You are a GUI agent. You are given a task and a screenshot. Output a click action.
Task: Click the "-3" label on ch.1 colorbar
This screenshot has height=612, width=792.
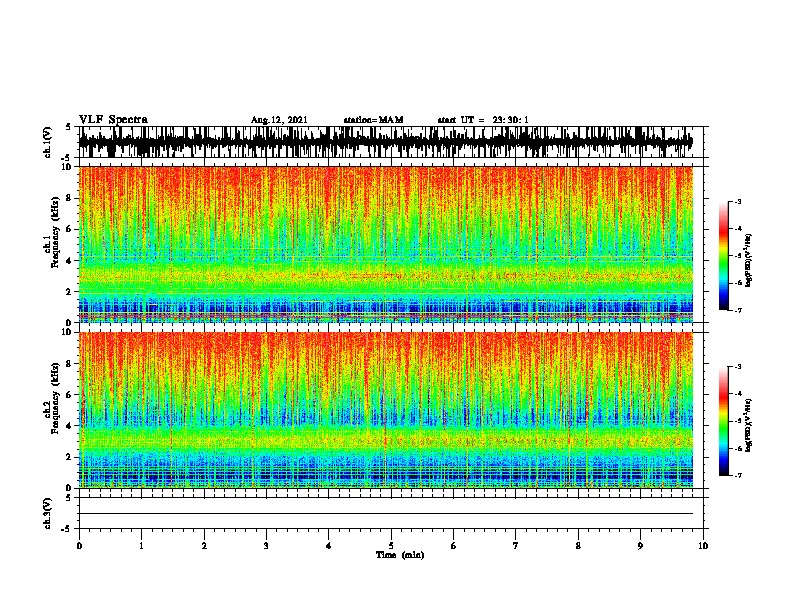738,201
